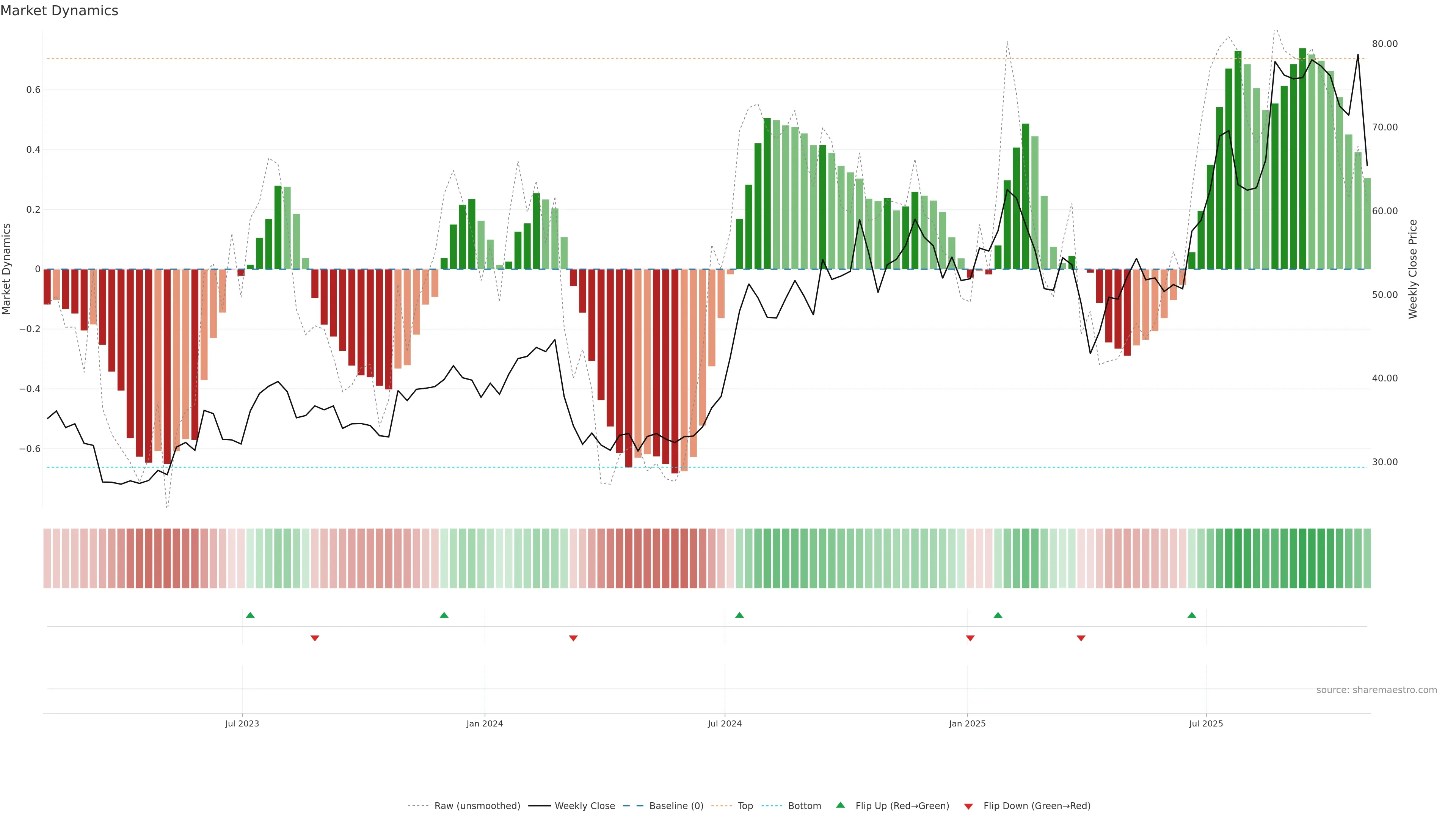
Task: Click the Weekly Close Price axis label
Action: point(1412,269)
